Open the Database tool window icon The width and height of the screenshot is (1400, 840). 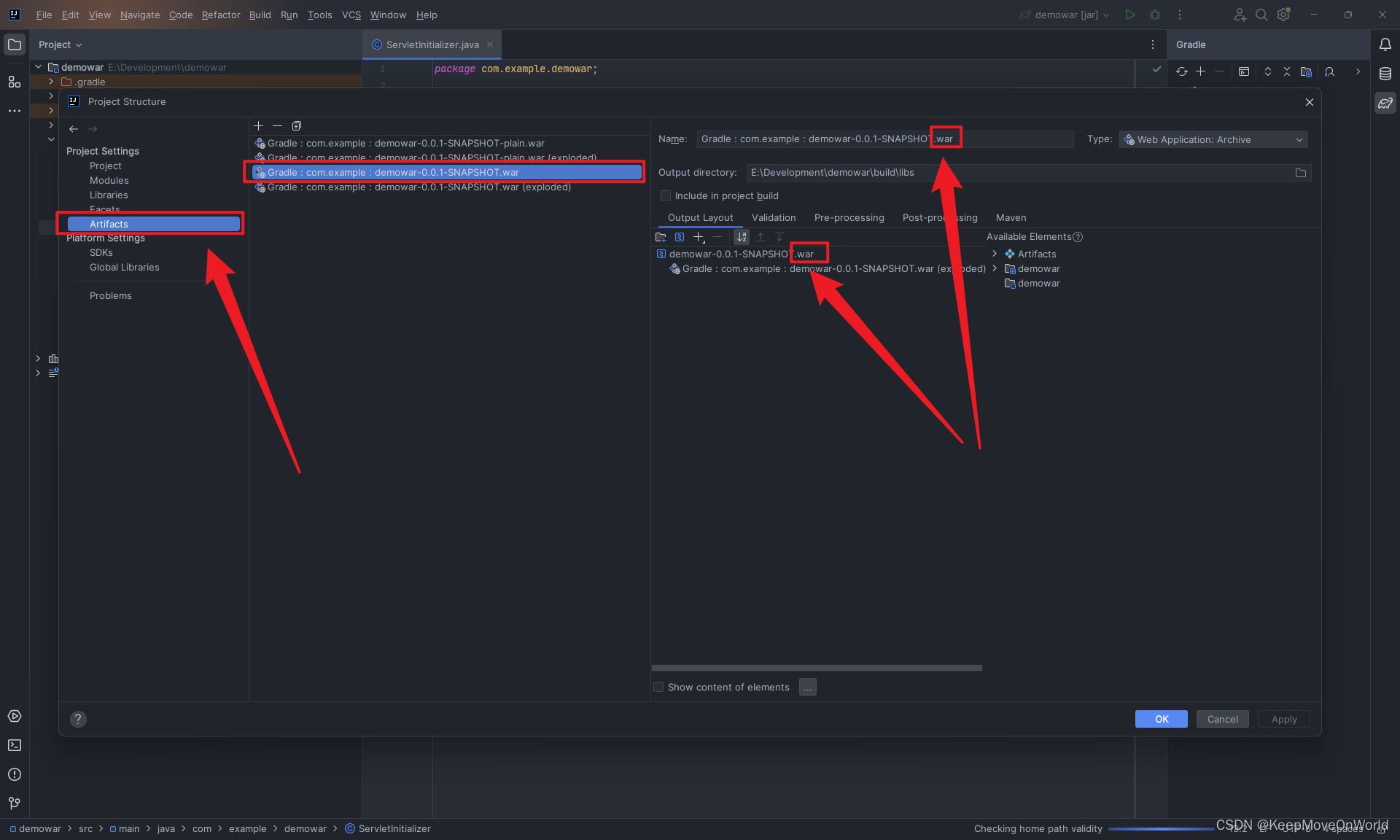[1385, 74]
